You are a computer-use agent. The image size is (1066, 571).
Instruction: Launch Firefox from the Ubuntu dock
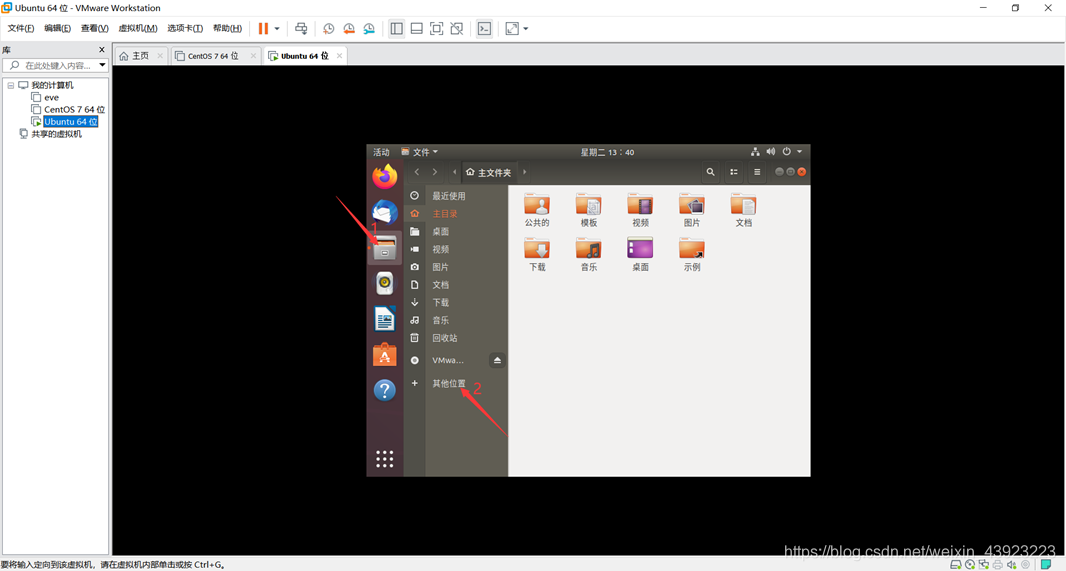[385, 177]
